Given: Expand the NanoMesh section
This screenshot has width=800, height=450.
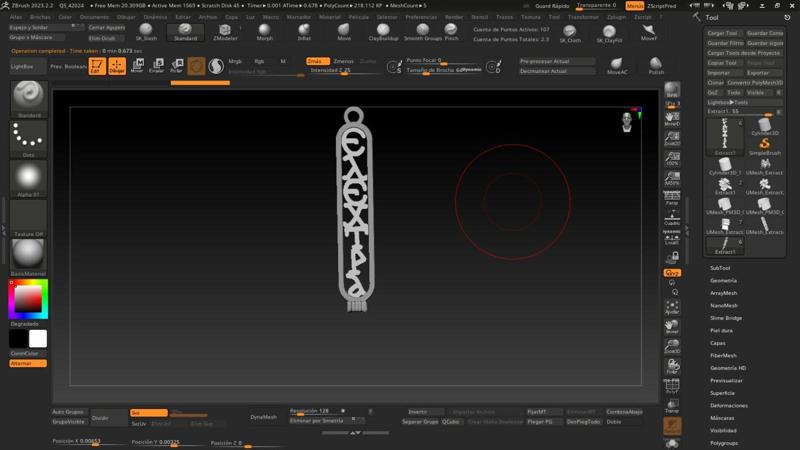Looking at the screenshot, I should 724,306.
